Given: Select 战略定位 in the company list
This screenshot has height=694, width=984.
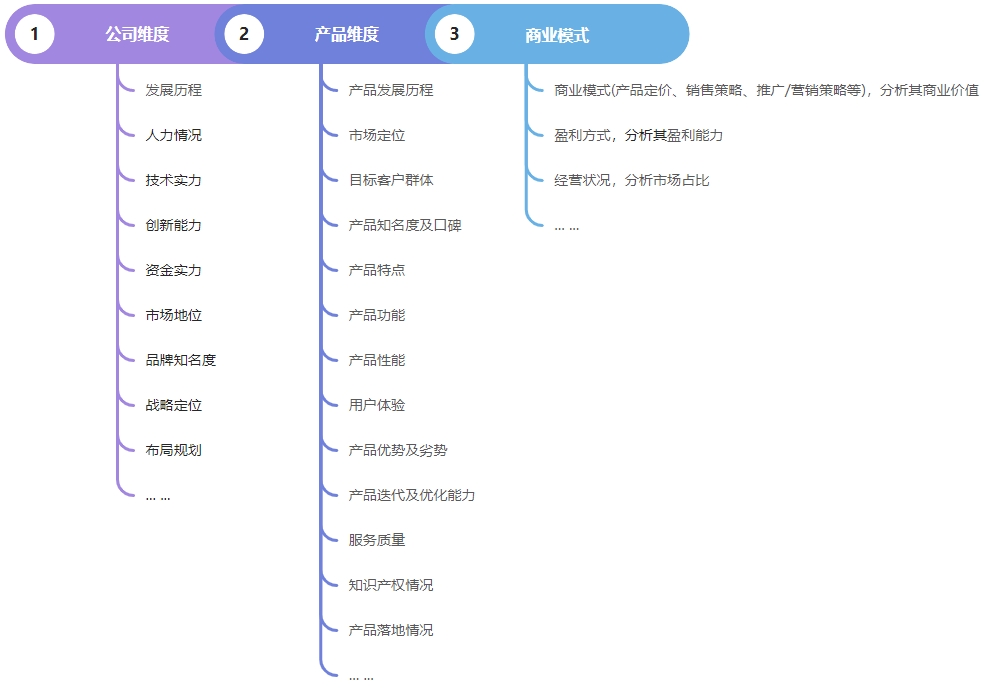Looking at the screenshot, I should tap(173, 405).
